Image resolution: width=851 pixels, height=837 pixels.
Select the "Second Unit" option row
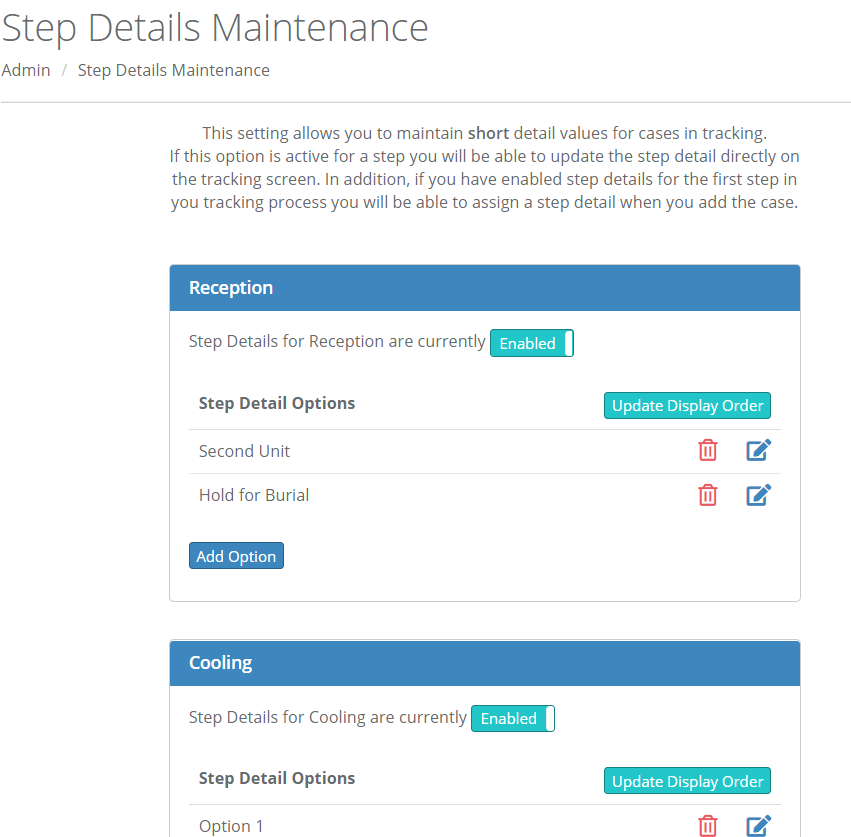pos(244,451)
